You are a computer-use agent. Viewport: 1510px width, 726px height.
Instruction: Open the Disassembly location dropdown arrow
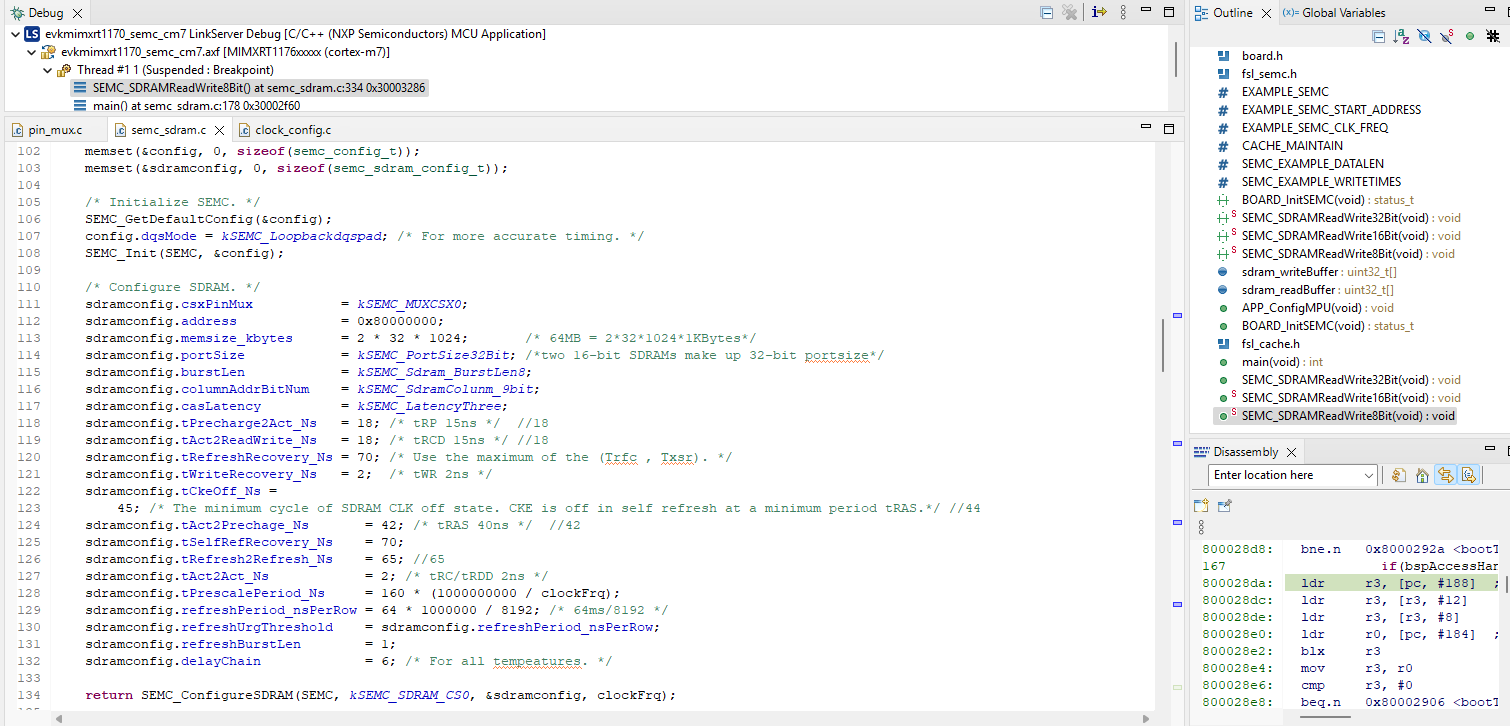click(1369, 476)
